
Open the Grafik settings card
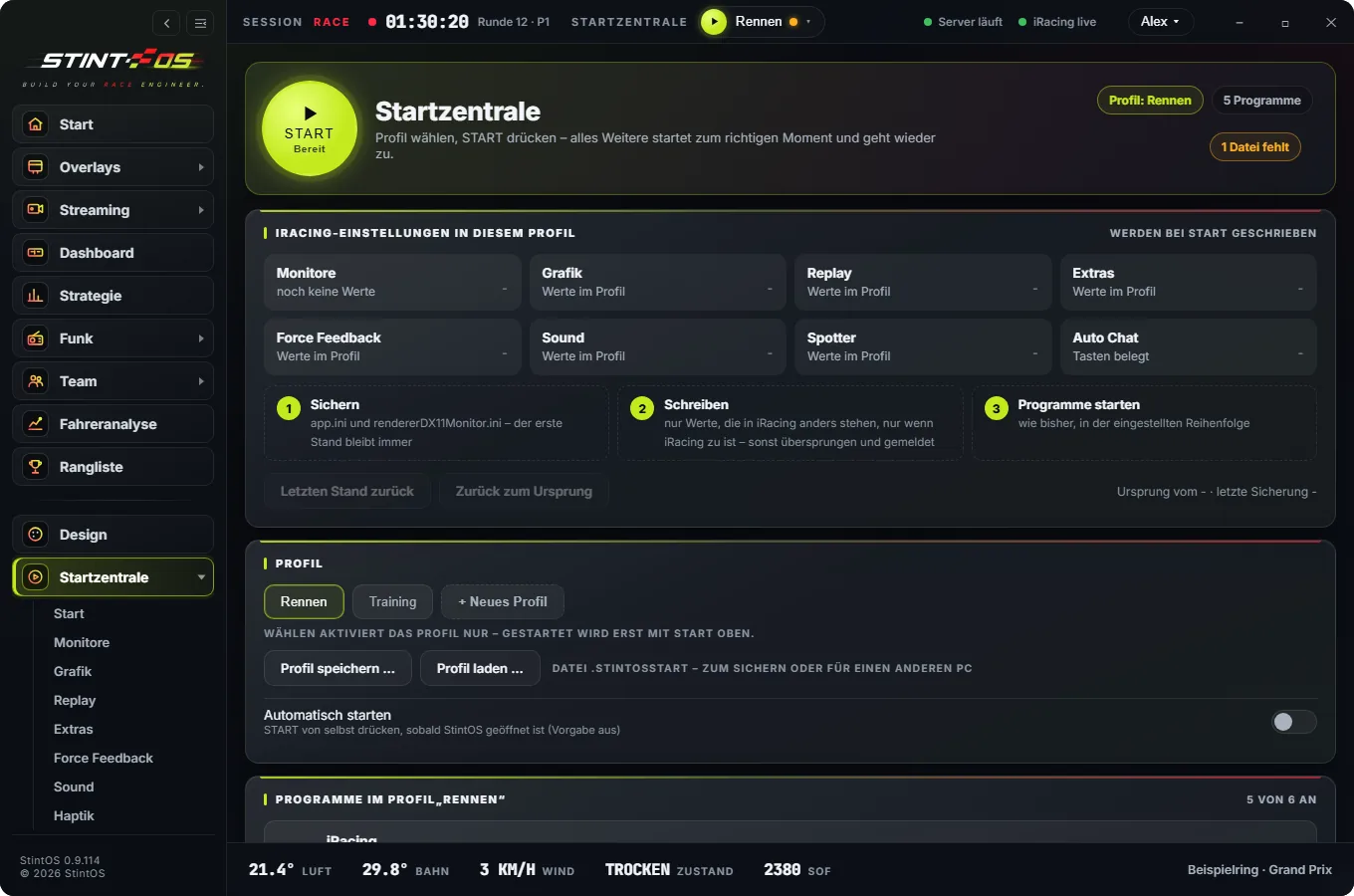coord(658,282)
